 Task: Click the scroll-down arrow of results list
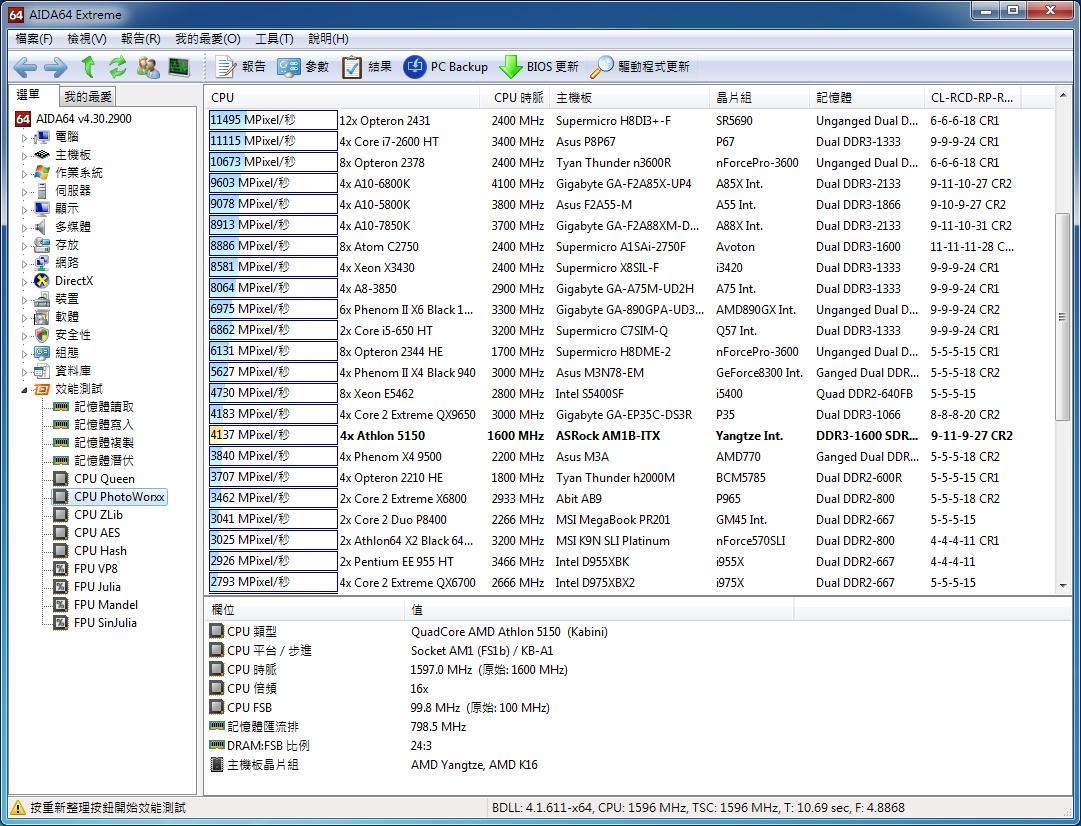1062,585
